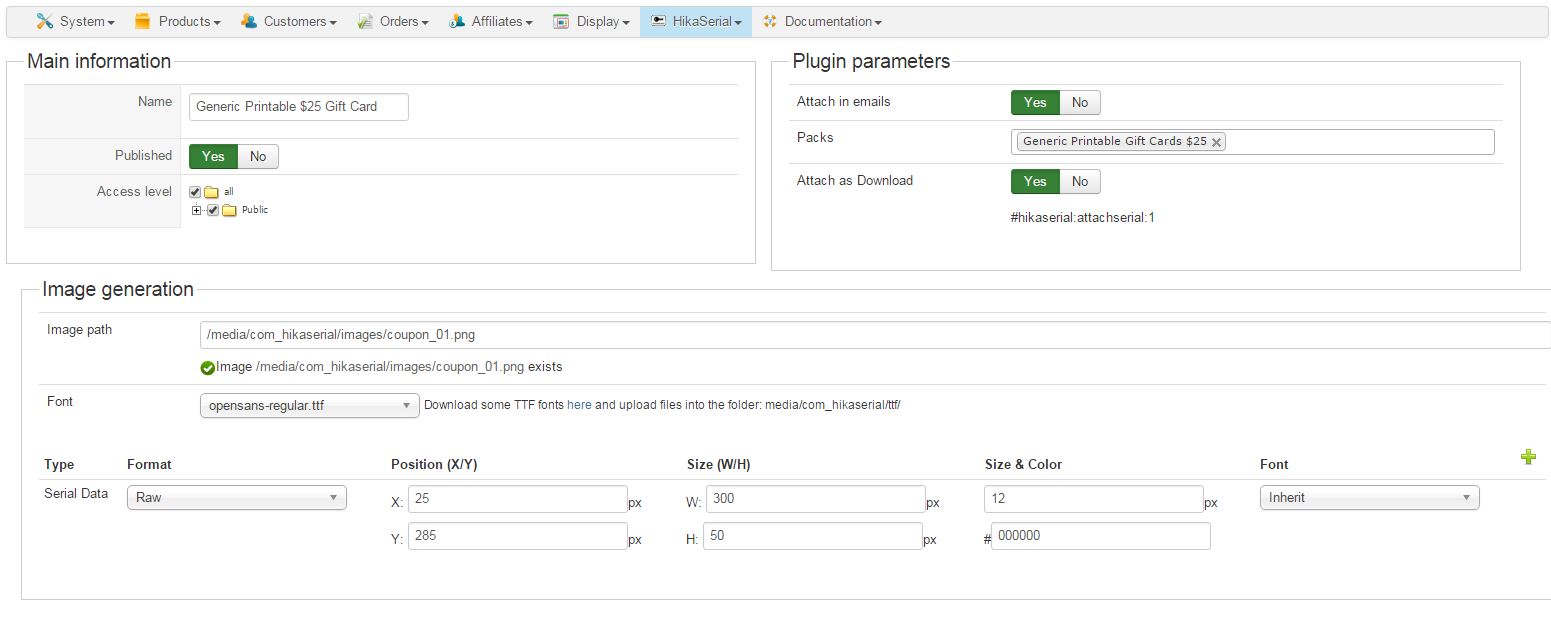Click the Image path input field
Screen dimensions: 1551x621
[x=870, y=335]
